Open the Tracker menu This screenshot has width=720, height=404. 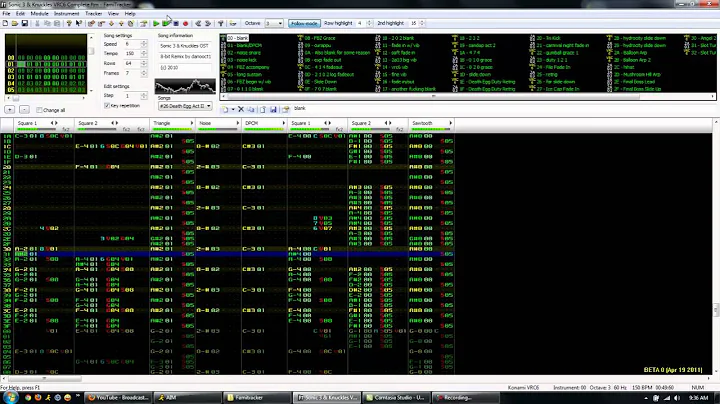point(94,14)
